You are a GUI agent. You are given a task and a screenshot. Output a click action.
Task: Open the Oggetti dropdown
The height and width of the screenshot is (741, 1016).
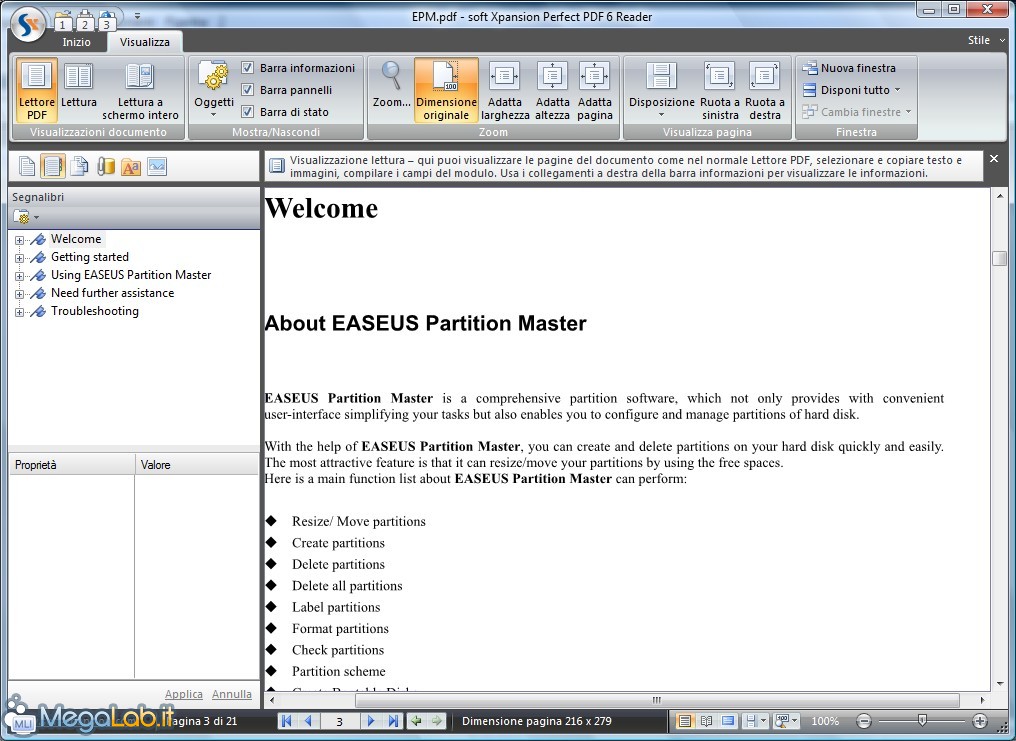coord(214,90)
